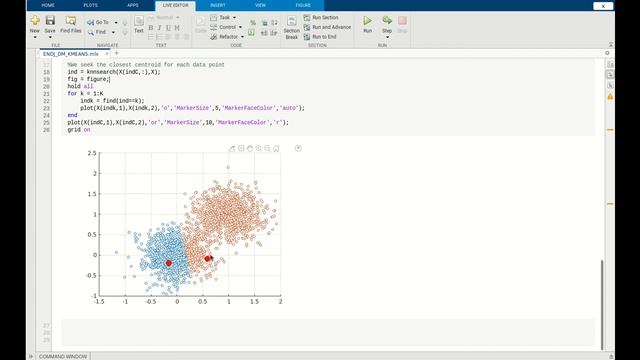Switch to the FIGURE ribbon tab

303,5
